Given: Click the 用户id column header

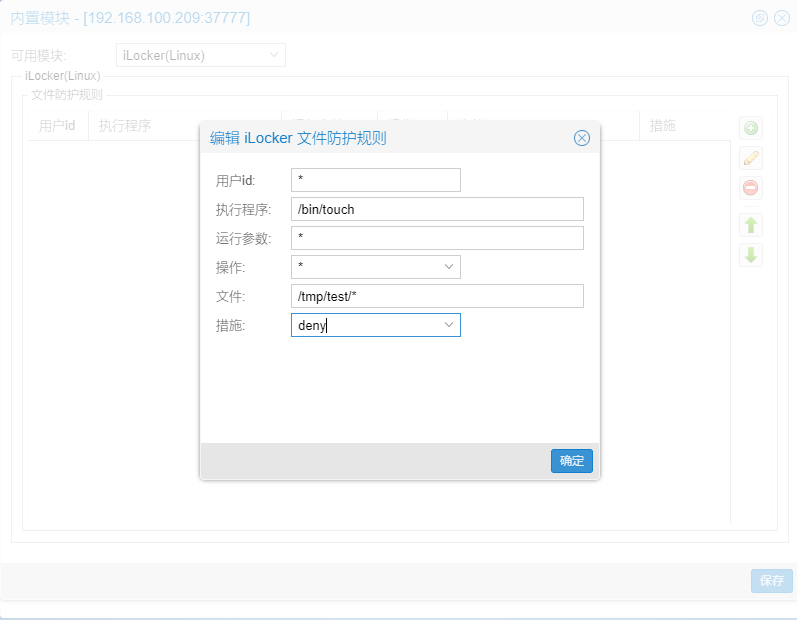Looking at the screenshot, I should point(57,126).
